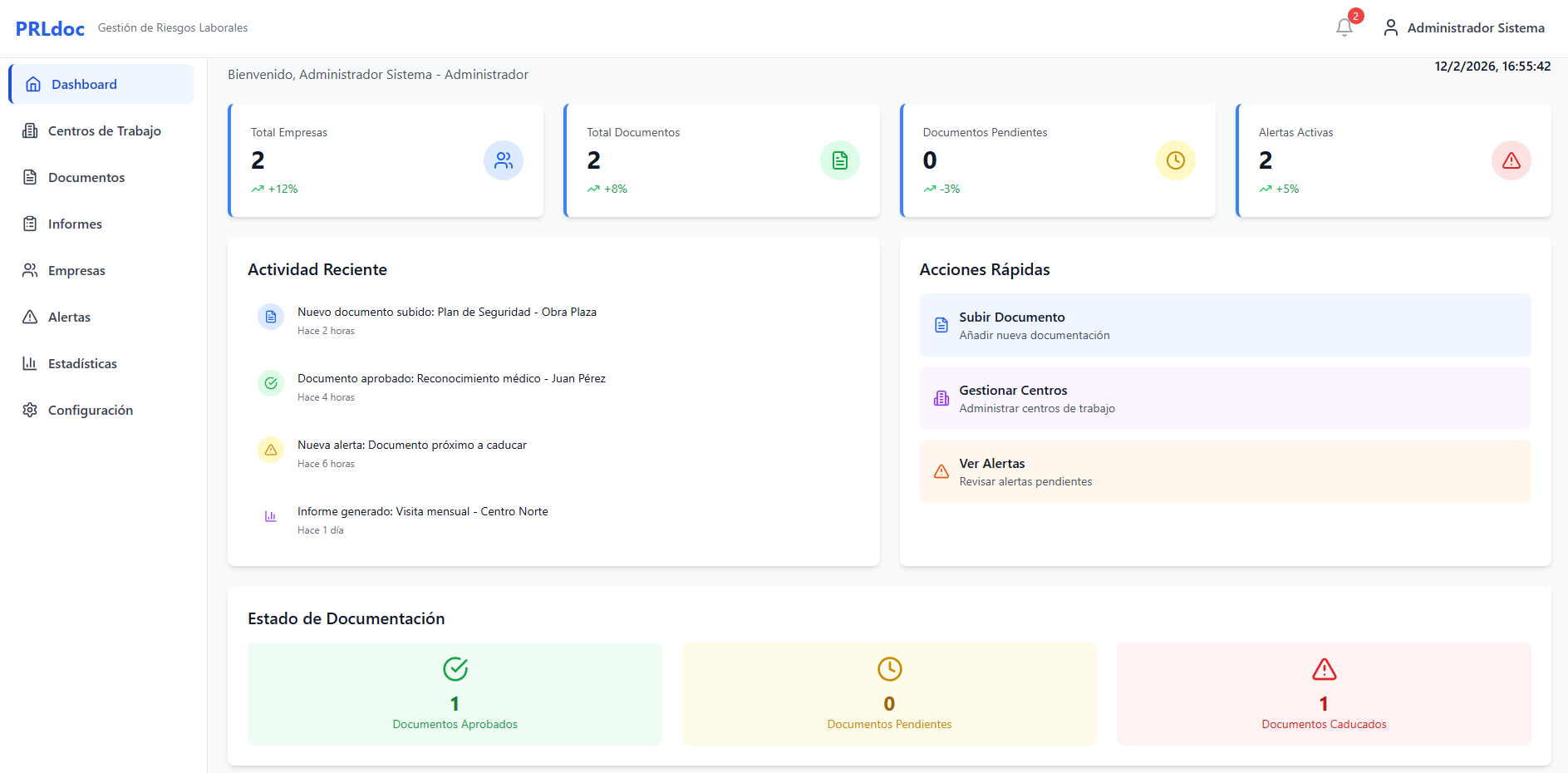This screenshot has width=1568, height=773.
Task: Open the Administrador Sistema user menu
Action: 1463,27
